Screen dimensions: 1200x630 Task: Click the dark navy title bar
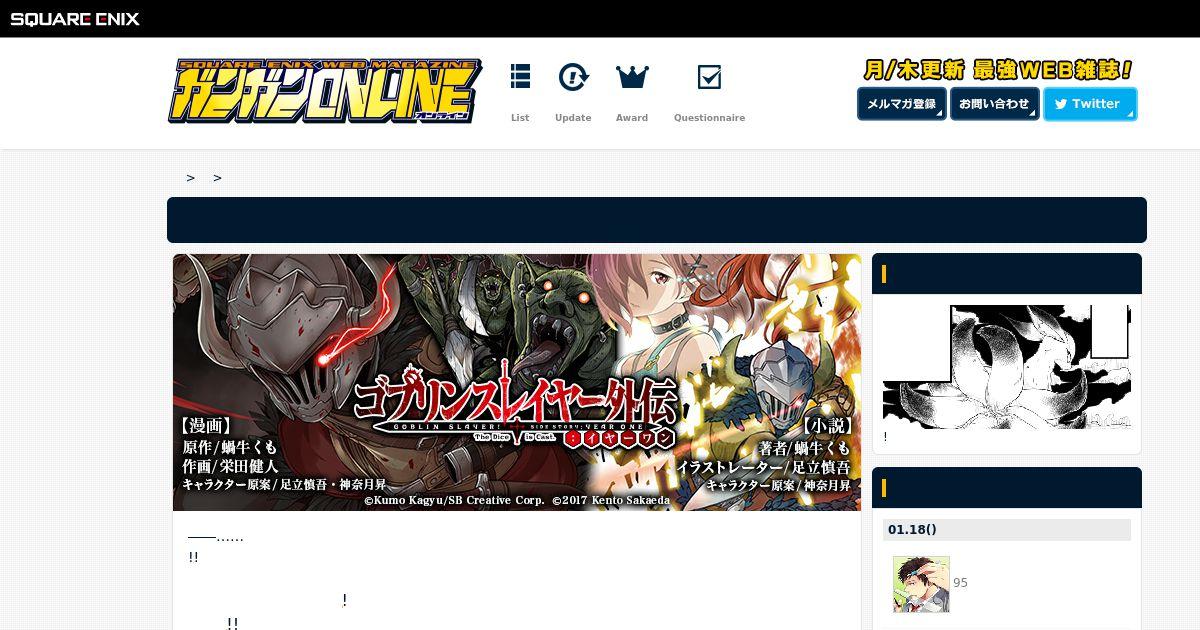tap(657, 220)
